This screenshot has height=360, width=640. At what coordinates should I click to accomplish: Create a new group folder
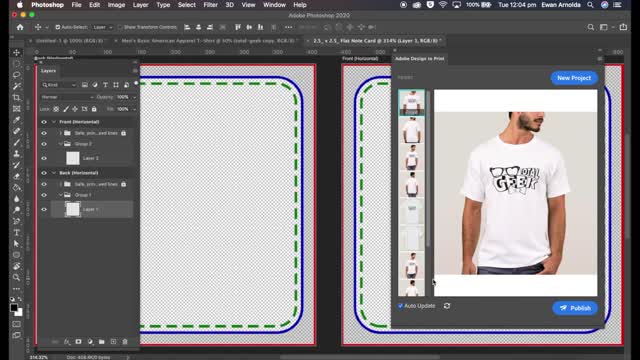(x=102, y=342)
